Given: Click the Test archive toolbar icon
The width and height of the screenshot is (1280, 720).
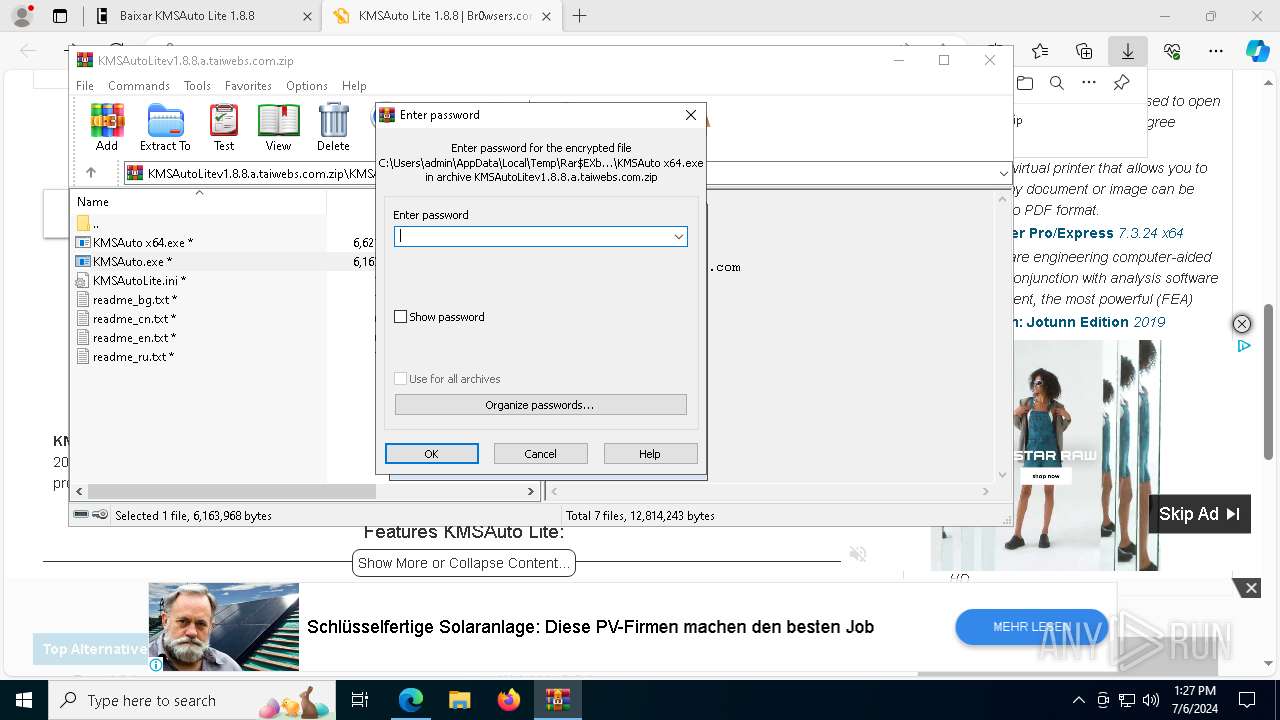Looking at the screenshot, I should [x=224, y=127].
